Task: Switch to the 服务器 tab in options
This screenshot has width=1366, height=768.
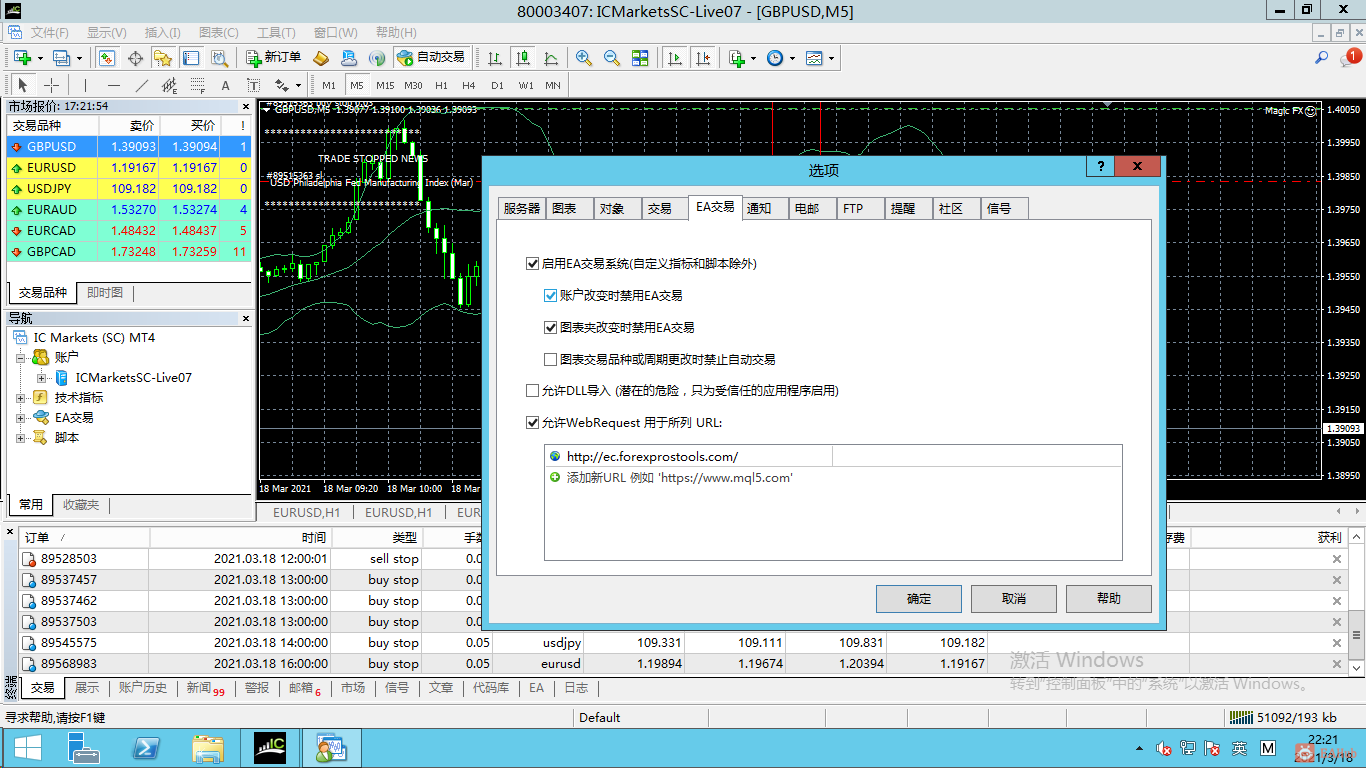Action: (521, 209)
